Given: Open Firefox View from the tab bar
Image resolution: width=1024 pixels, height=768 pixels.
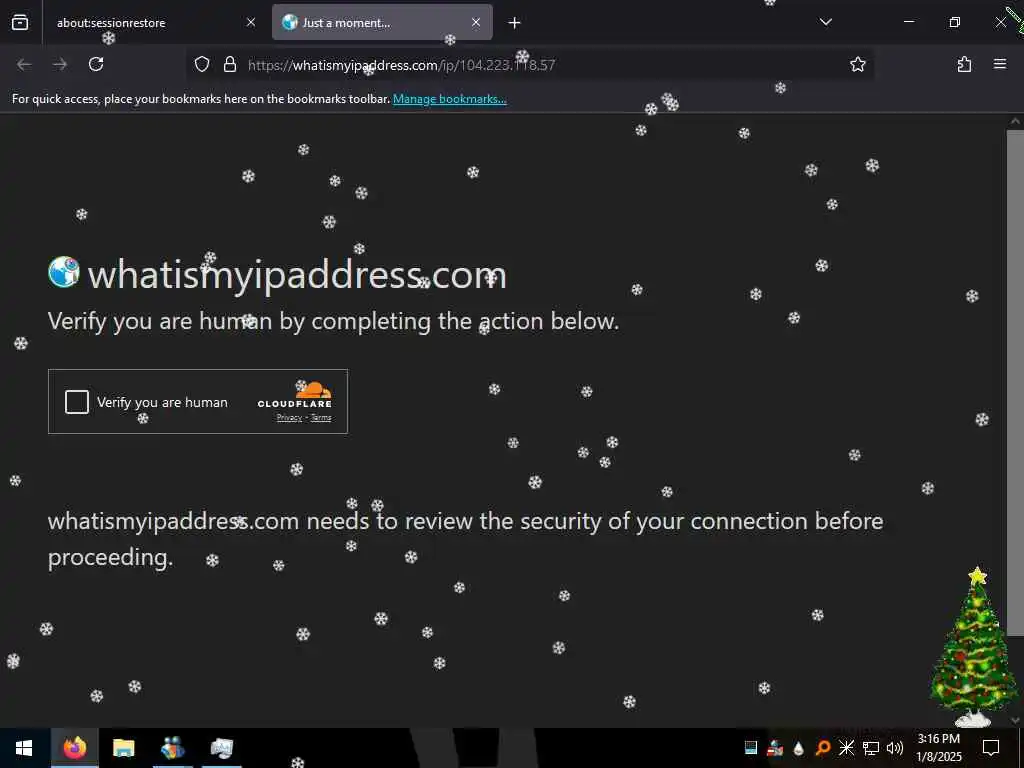Looking at the screenshot, I should pyautogui.click(x=20, y=23).
